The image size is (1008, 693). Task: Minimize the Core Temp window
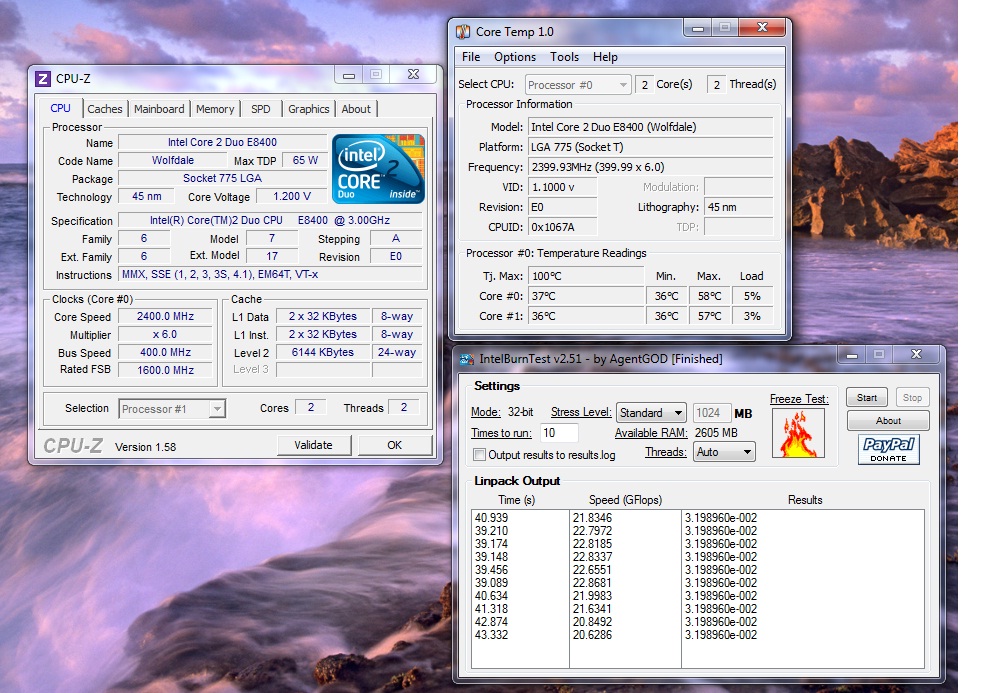[698, 28]
